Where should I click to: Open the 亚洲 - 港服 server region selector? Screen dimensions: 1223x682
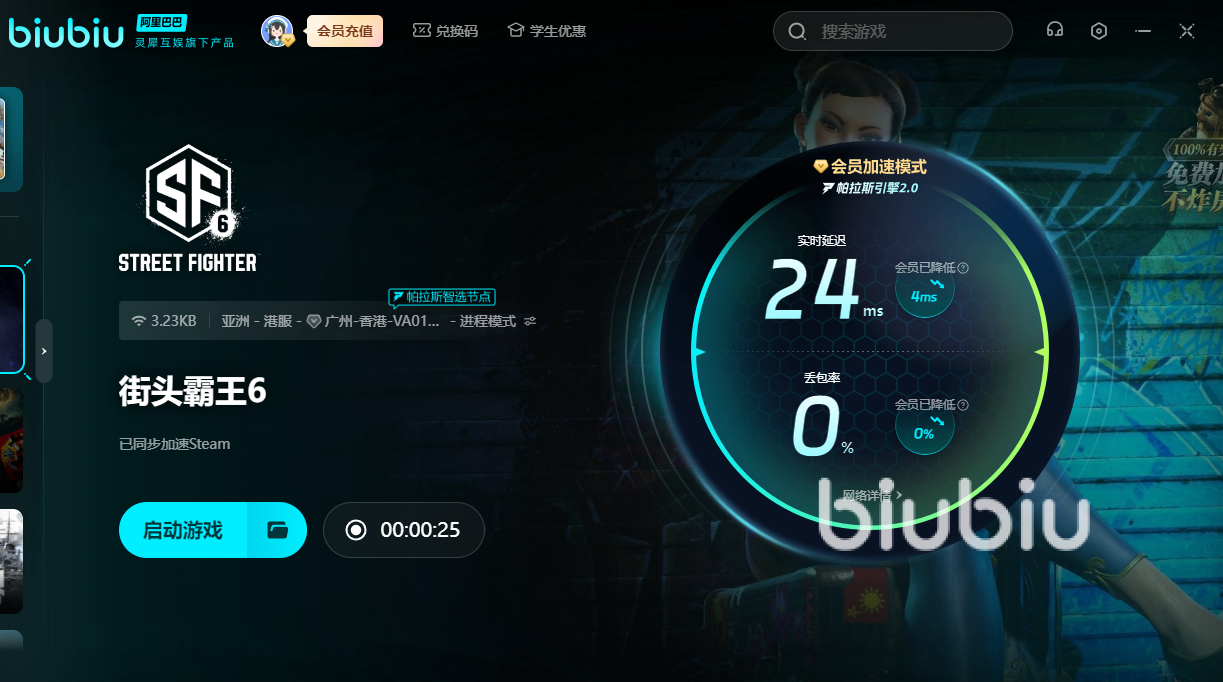click(x=256, y=321)
